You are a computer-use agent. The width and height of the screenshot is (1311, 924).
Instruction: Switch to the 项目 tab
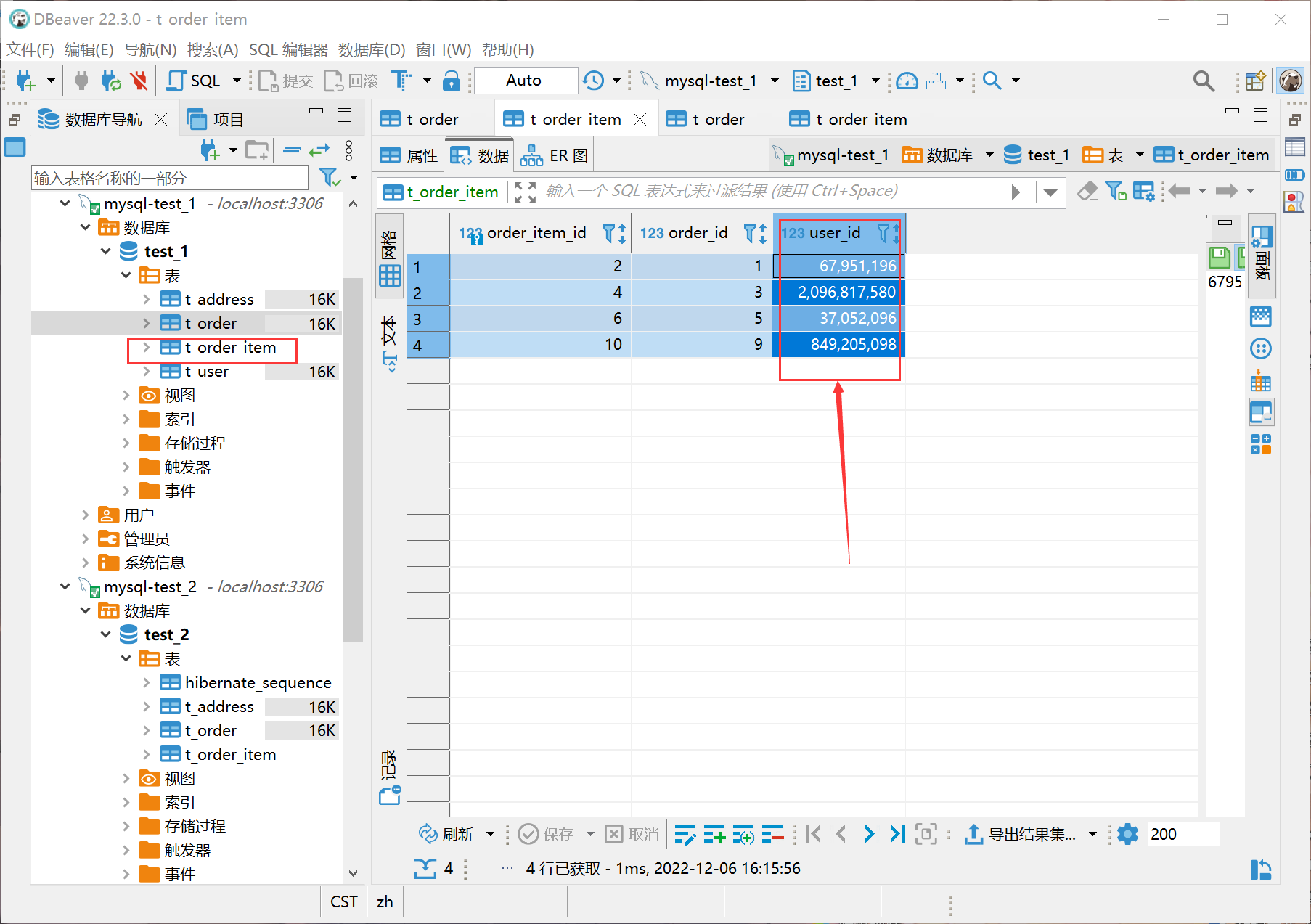tap(216, 119)
